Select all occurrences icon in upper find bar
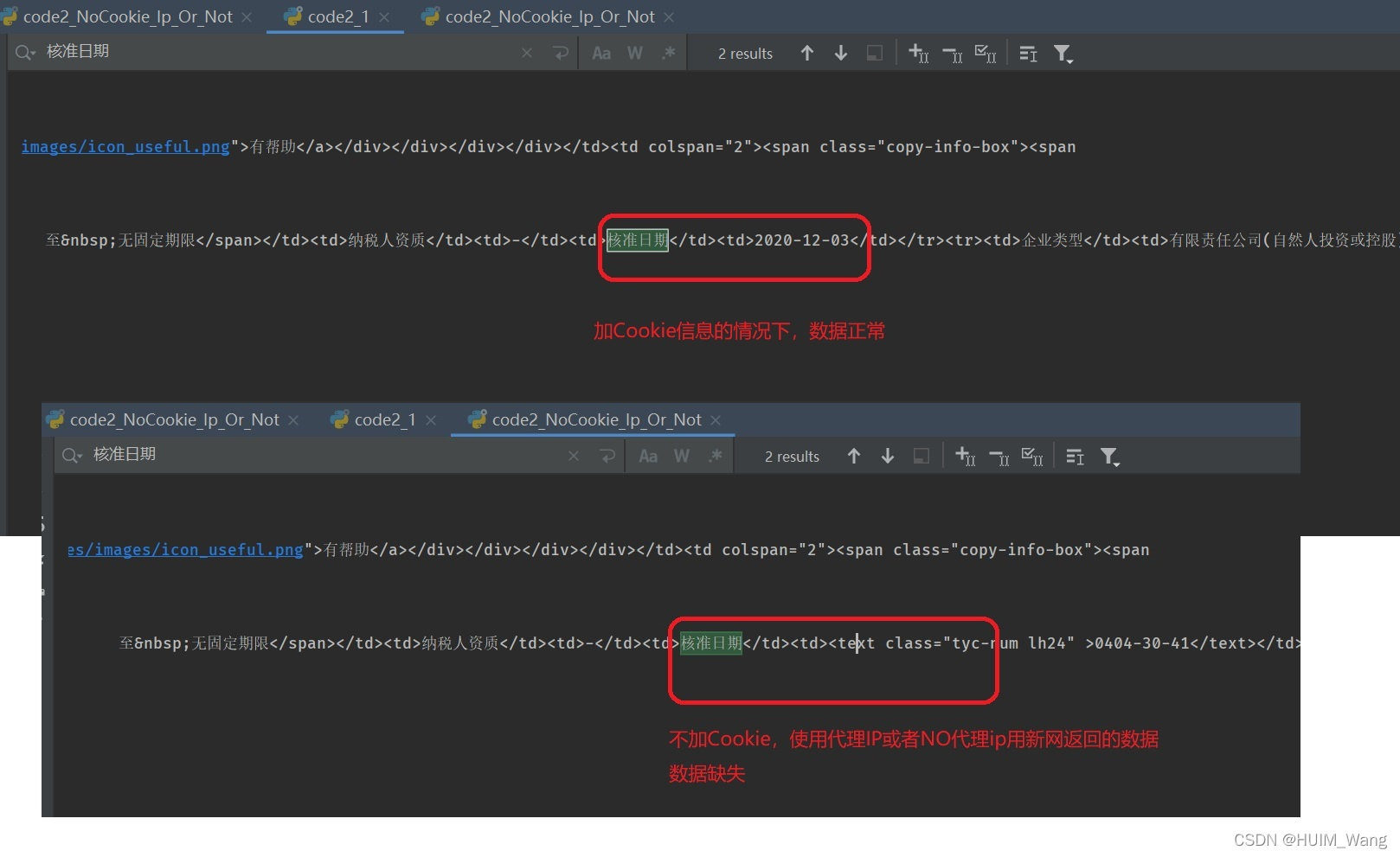The image size is (1400, 857). [986, 53]
